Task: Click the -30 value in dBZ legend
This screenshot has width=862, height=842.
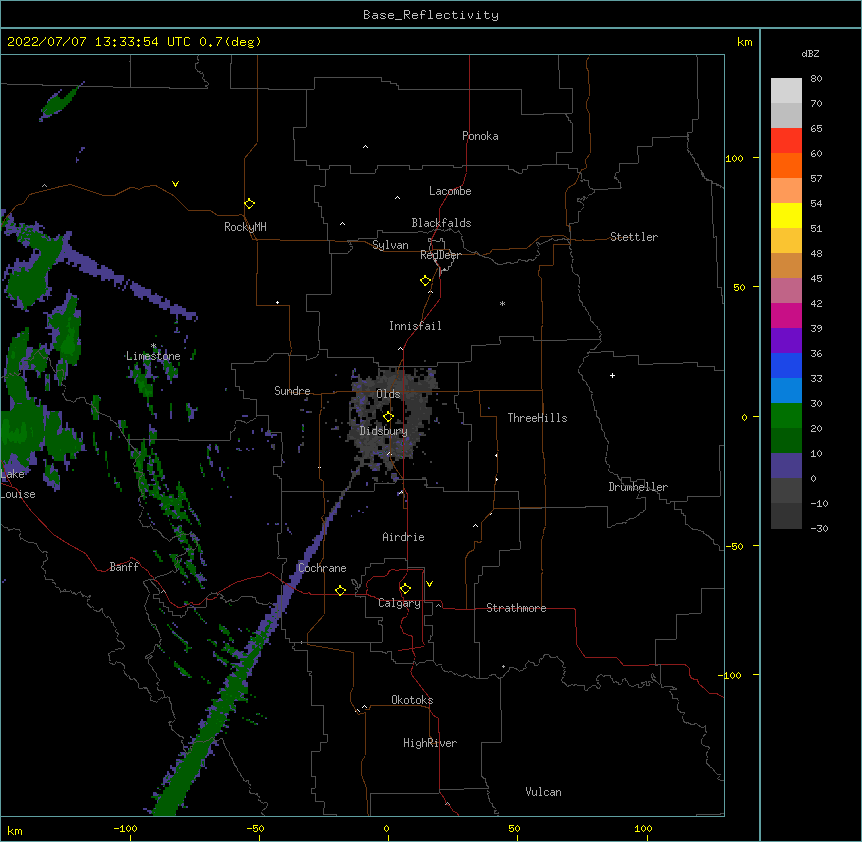Action: point(819,529)
